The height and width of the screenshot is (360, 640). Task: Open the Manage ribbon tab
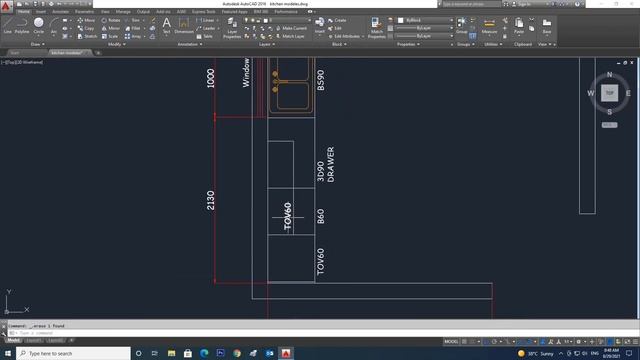coord(123,12)
